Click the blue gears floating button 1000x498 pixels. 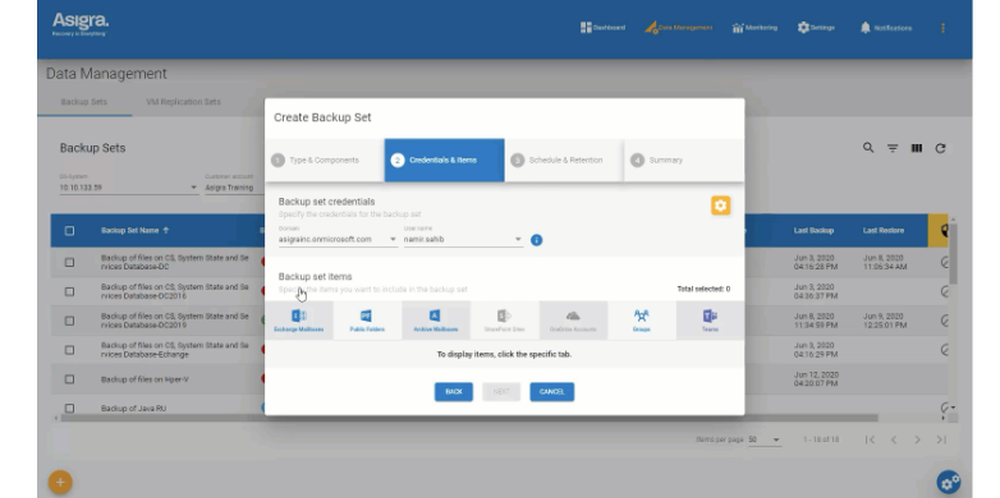[948, 483]
